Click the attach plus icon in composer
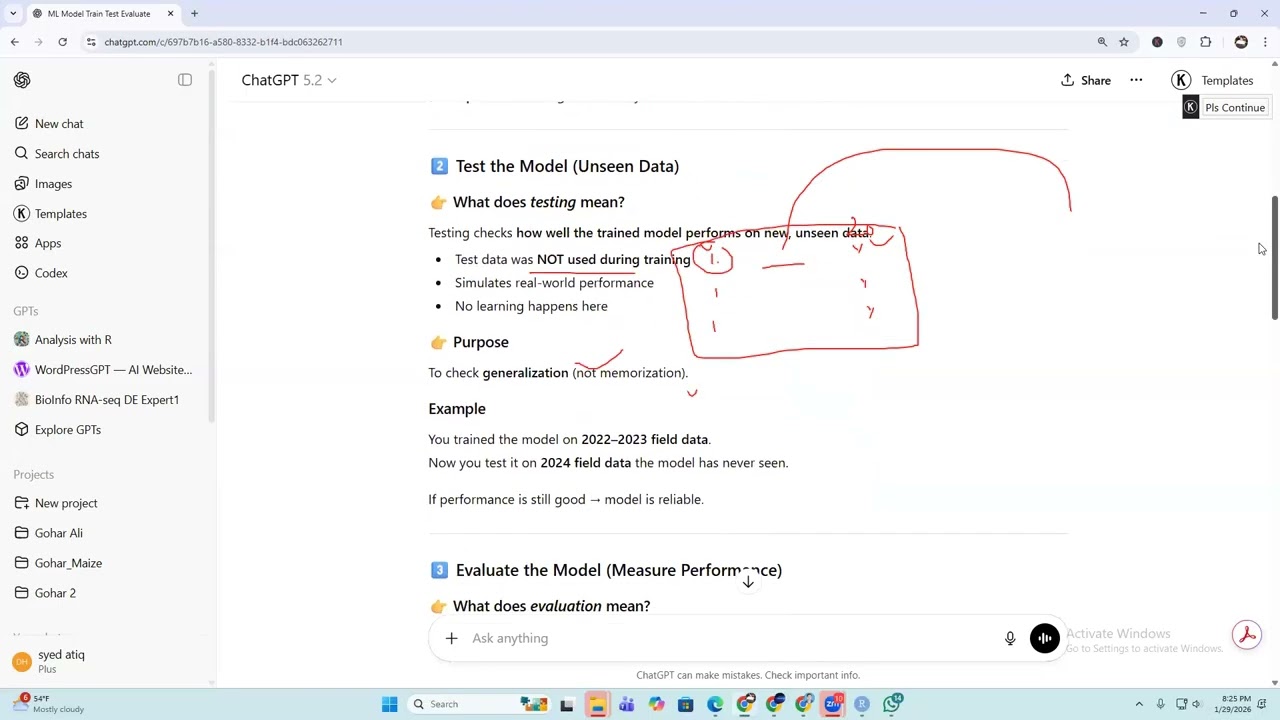The image size is (1280, 720). (451, 638)
